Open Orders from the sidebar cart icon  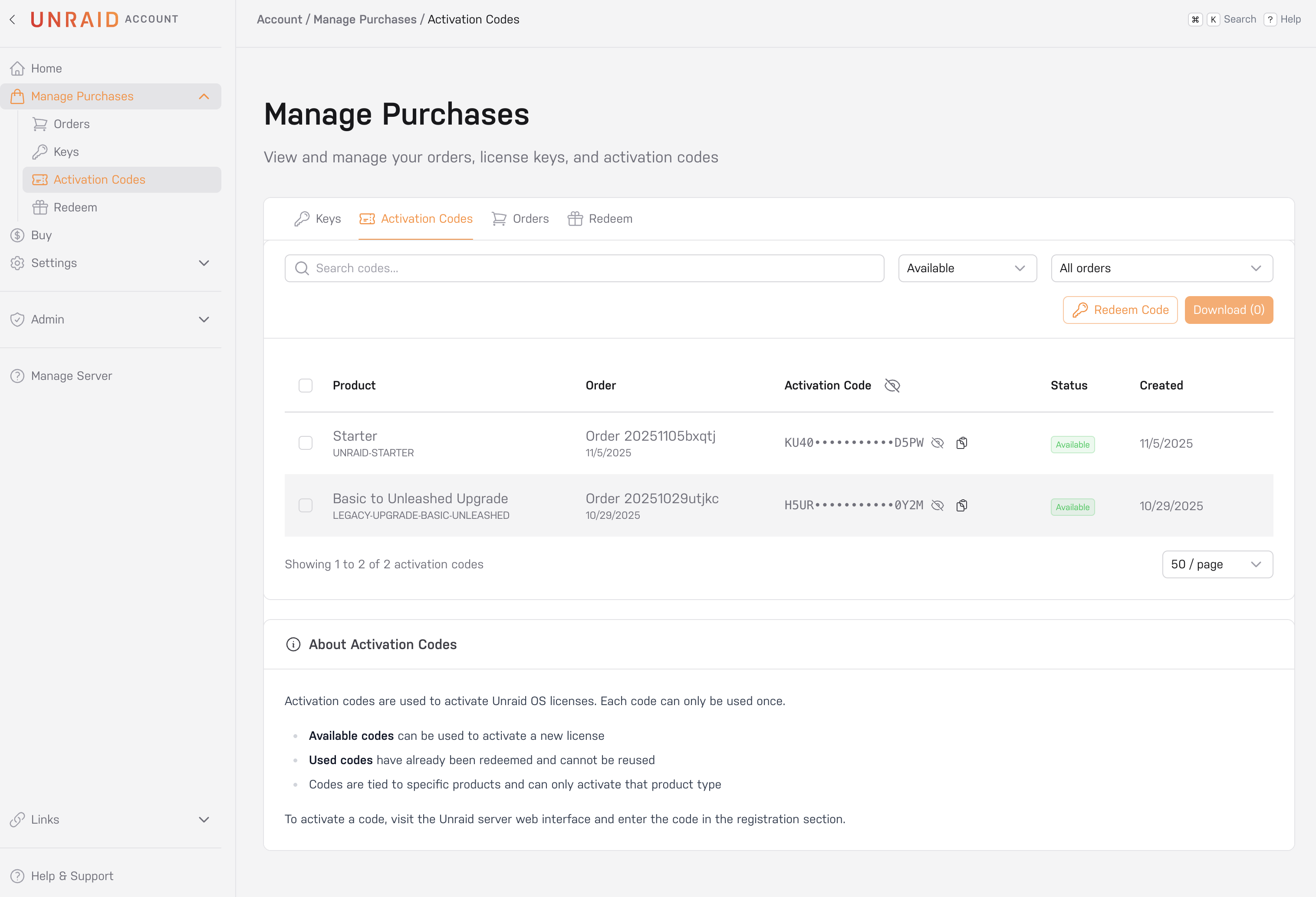click(x=39, y=123)
